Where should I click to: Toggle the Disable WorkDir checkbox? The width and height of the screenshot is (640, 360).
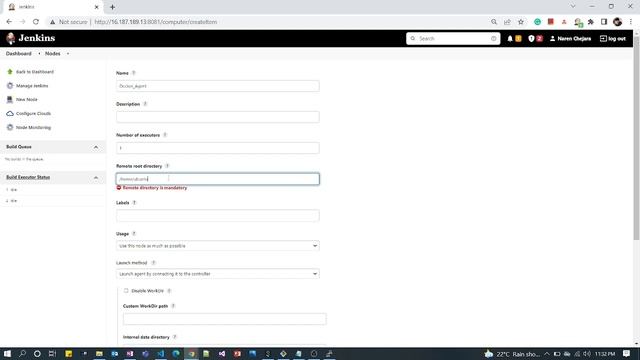126,291
